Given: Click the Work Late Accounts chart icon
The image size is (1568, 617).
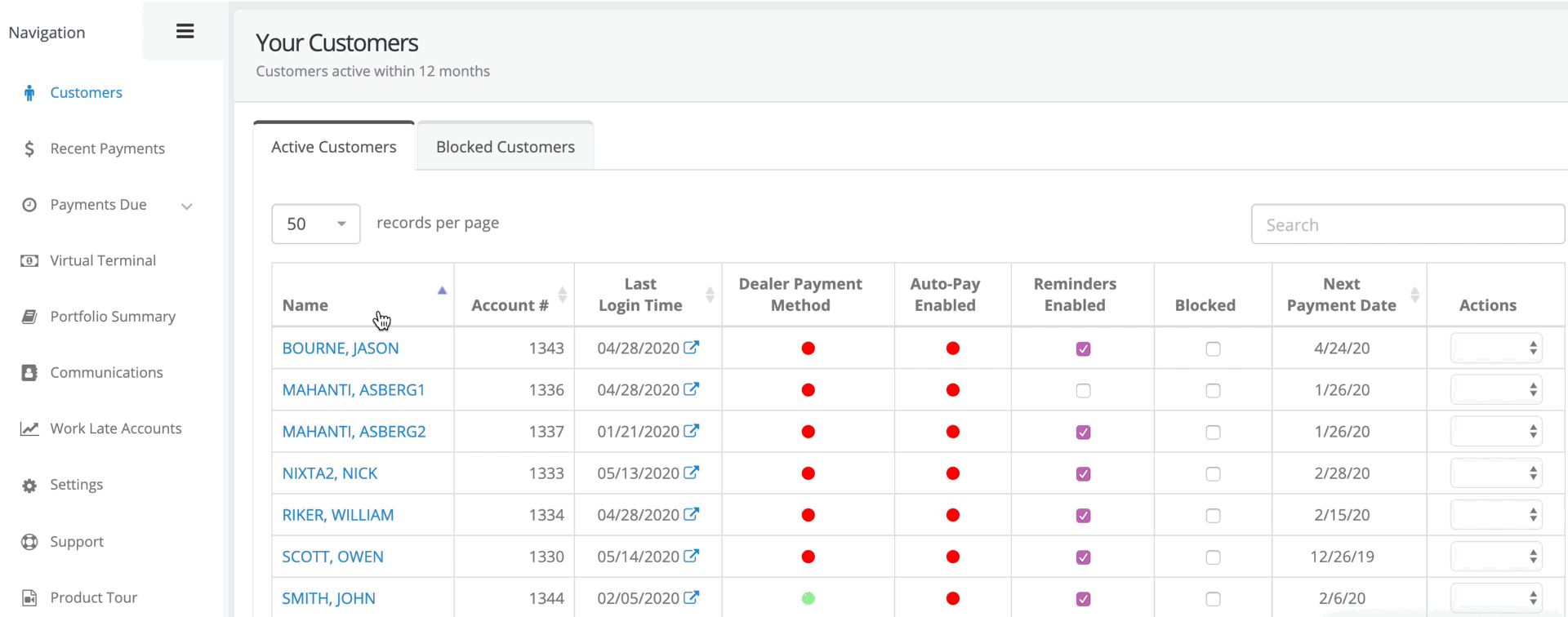Looking at the screenshot, I should 29,429.
